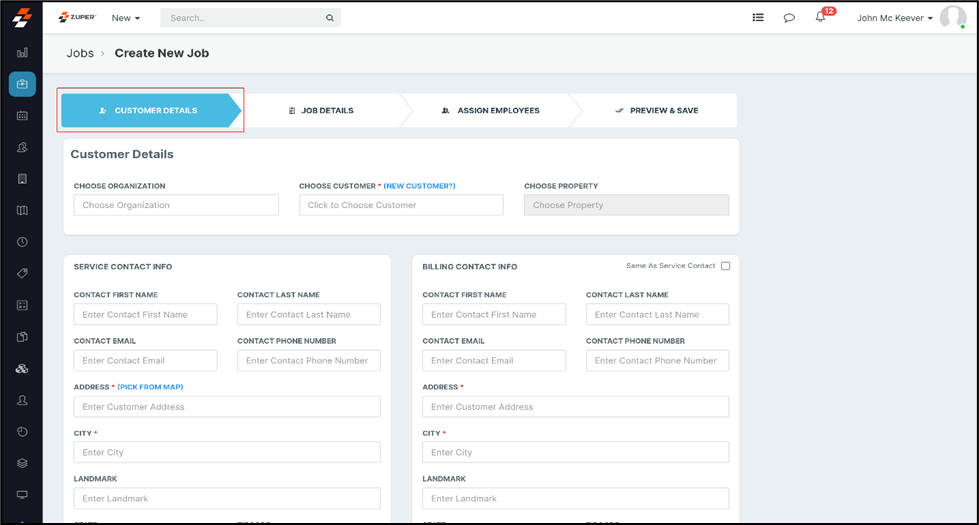979x525 pixels.
Task: Open the chat messages icon
Action: pos(789,18)
